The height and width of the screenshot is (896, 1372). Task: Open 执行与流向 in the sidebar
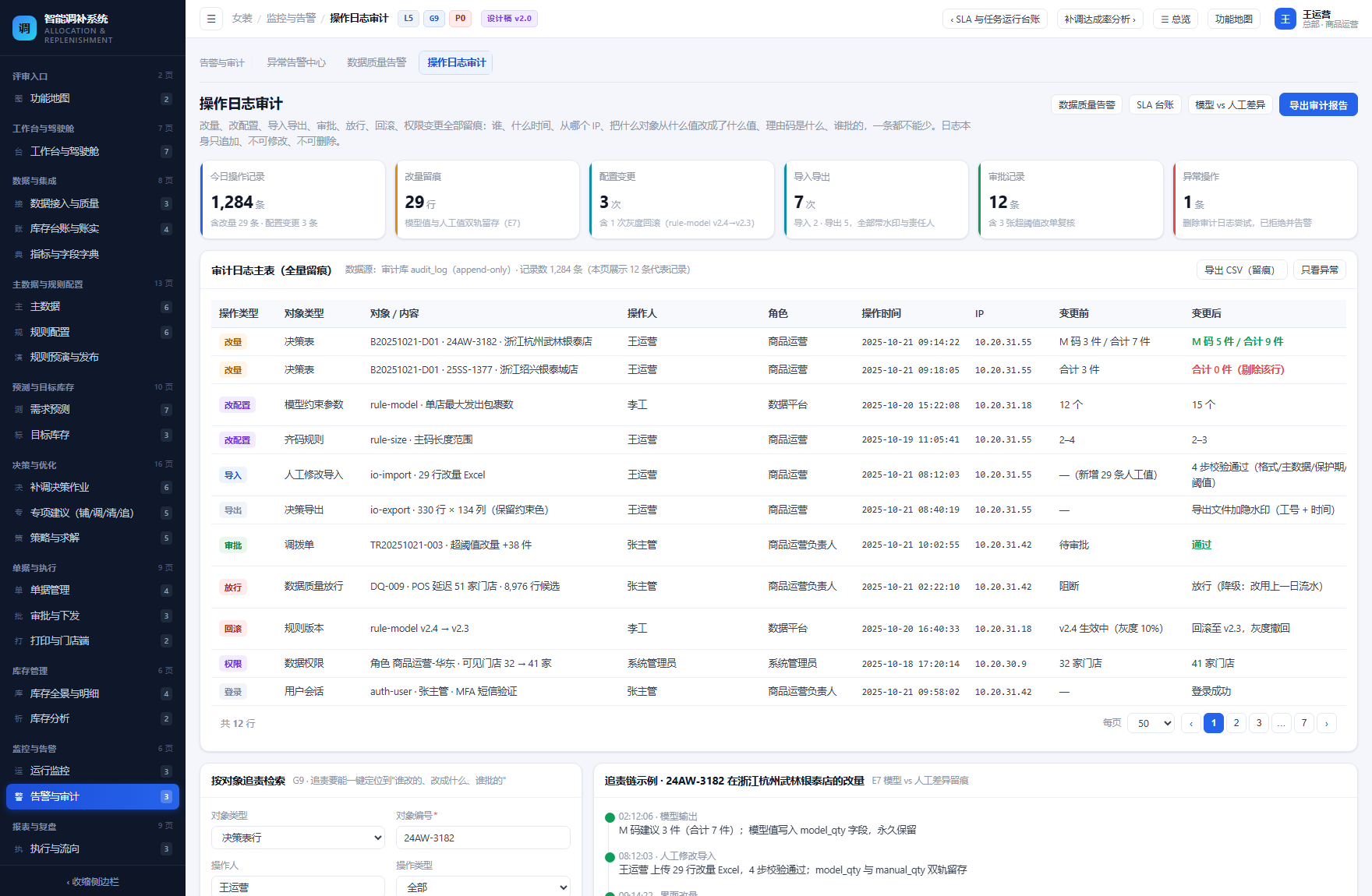(93, 848)
